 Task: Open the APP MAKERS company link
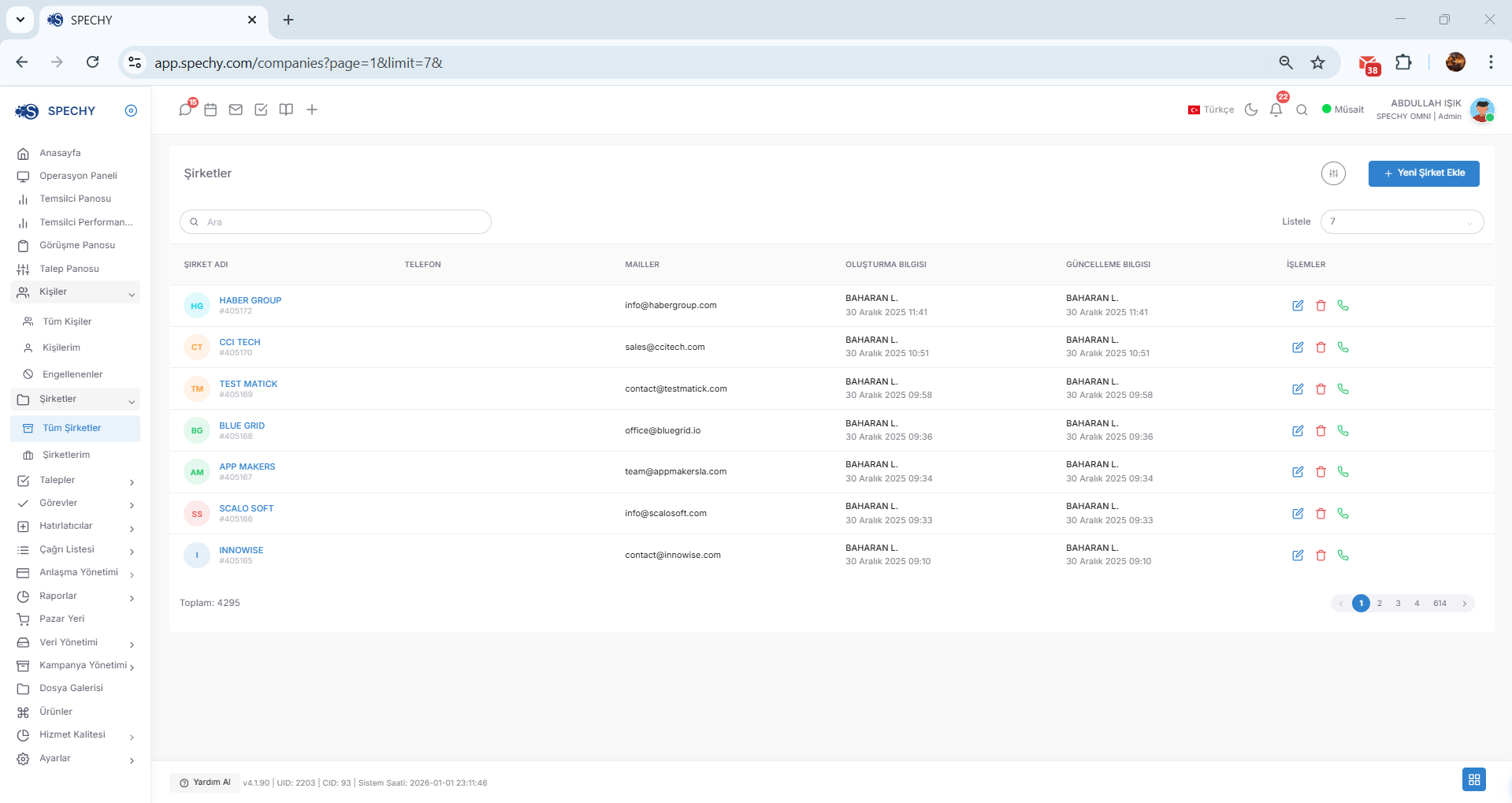click(x=247, y=467)
